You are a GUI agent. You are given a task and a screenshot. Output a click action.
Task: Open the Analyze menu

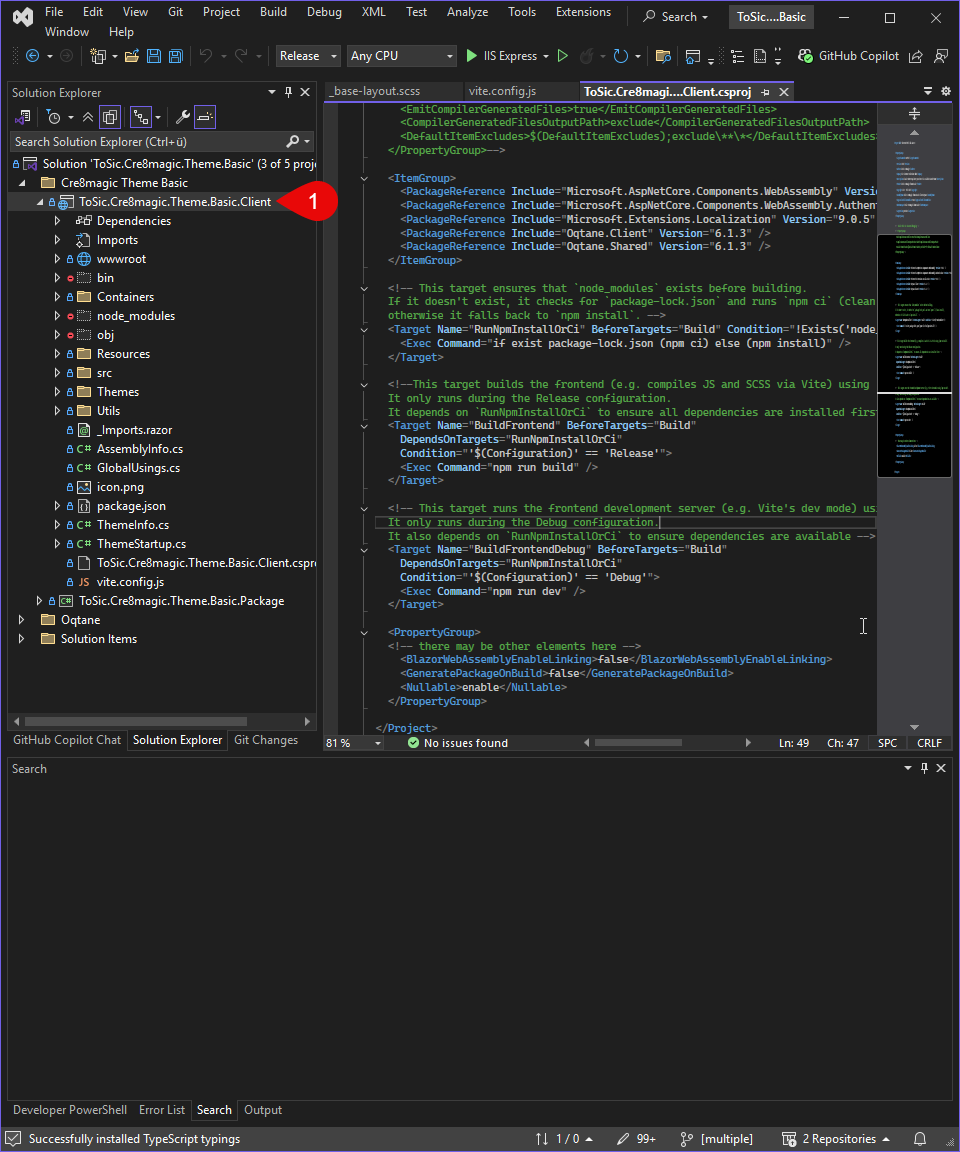(467, 12)
